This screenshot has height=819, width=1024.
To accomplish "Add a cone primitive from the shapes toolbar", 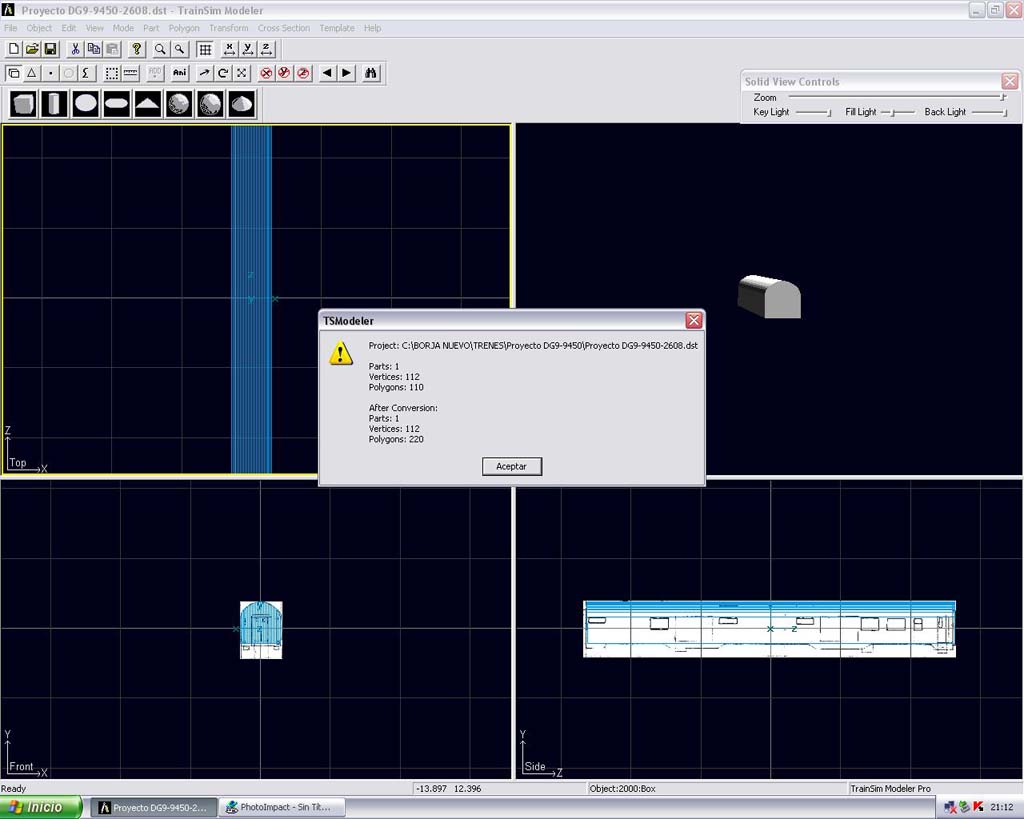I will [241, 103].
